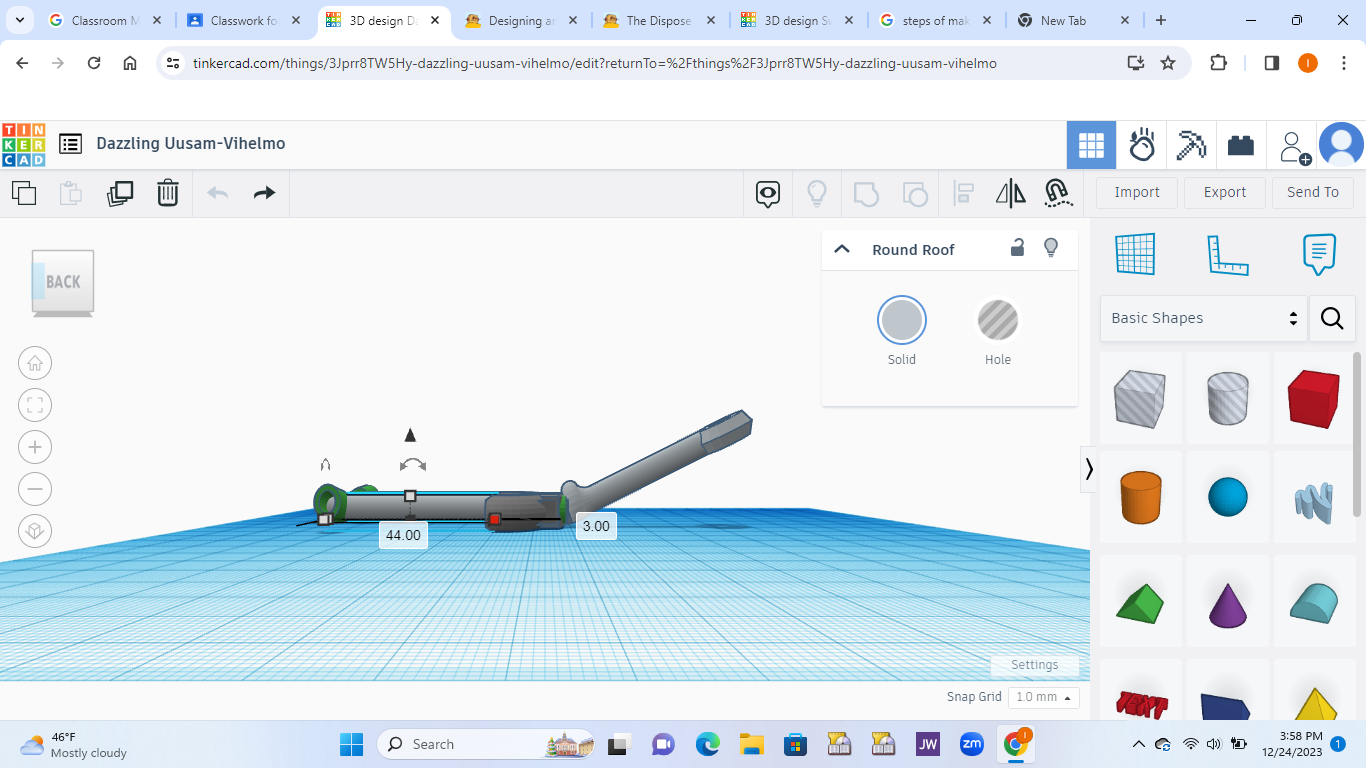Viewport: 1366px width, 768px height.
Task: Click the Chrome icon in taskbar
Action: 1015,744
